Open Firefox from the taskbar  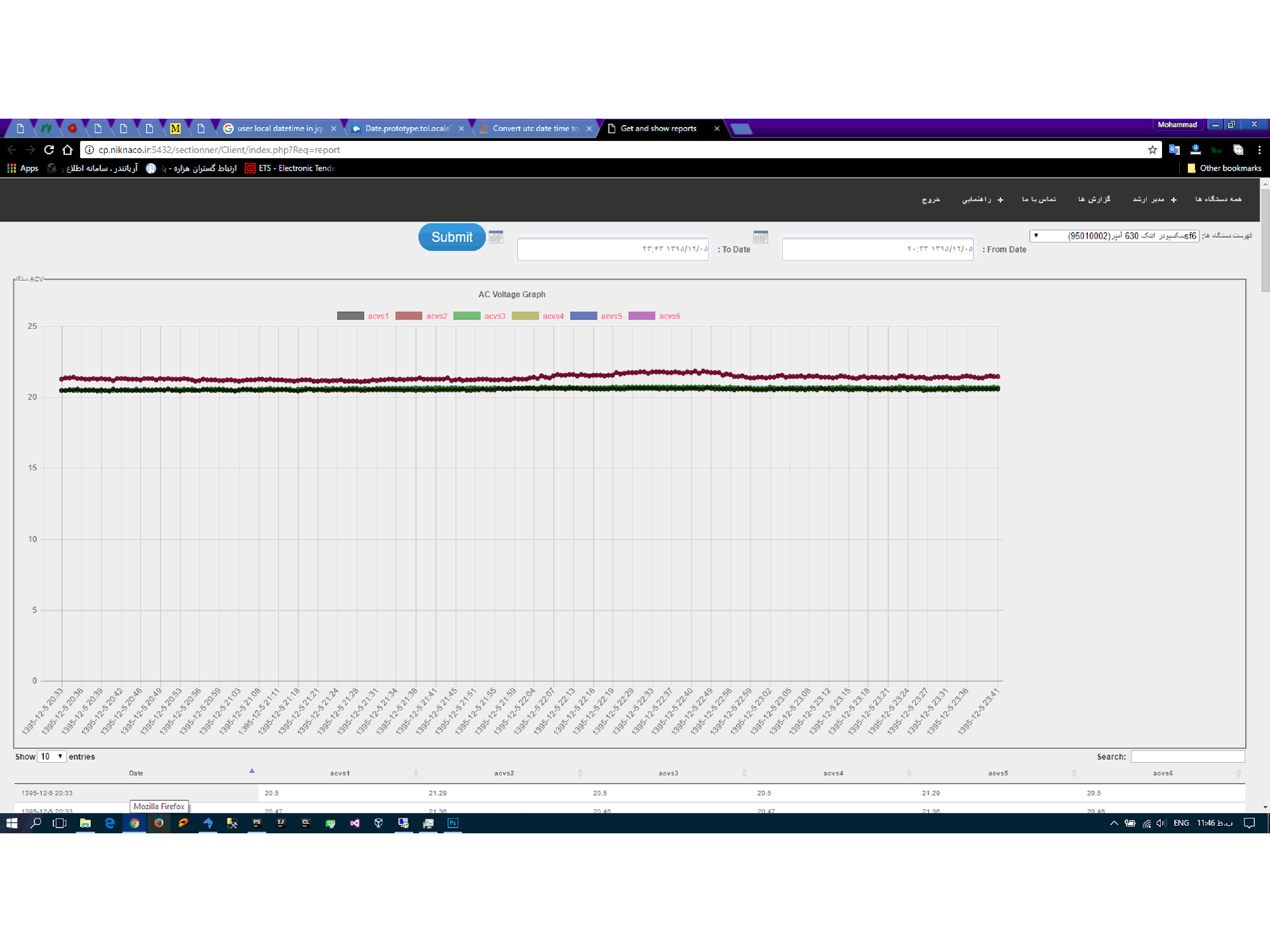[159, 823]
